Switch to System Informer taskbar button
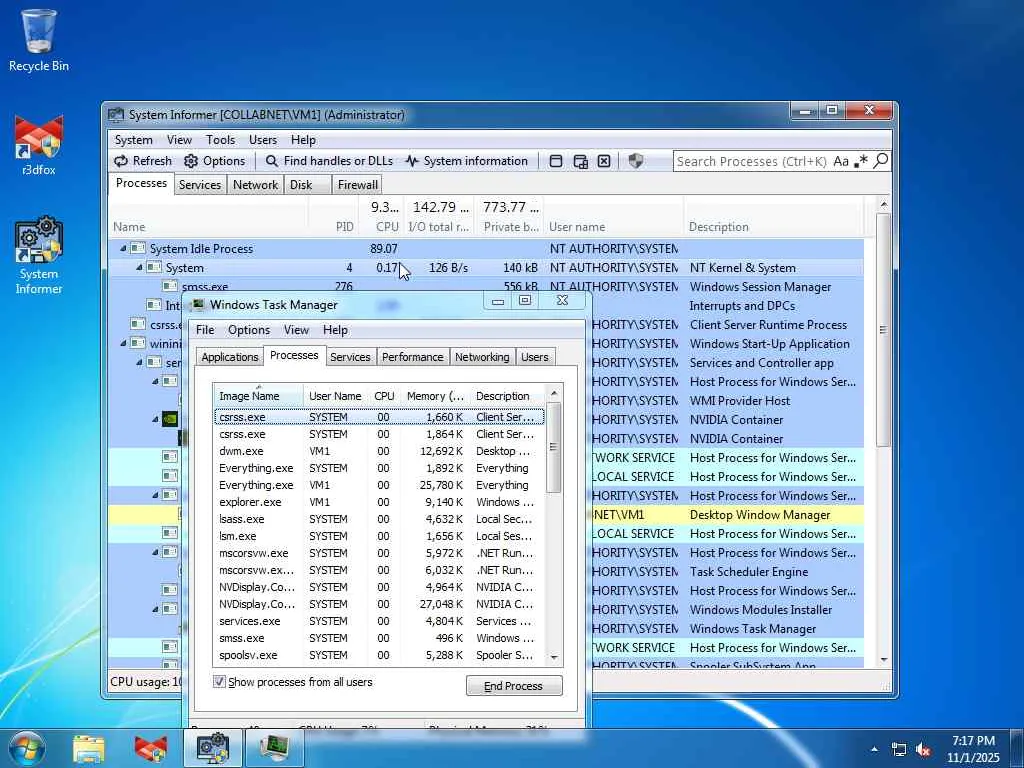Screen dimensions: 1024x768 click(212, 748)
